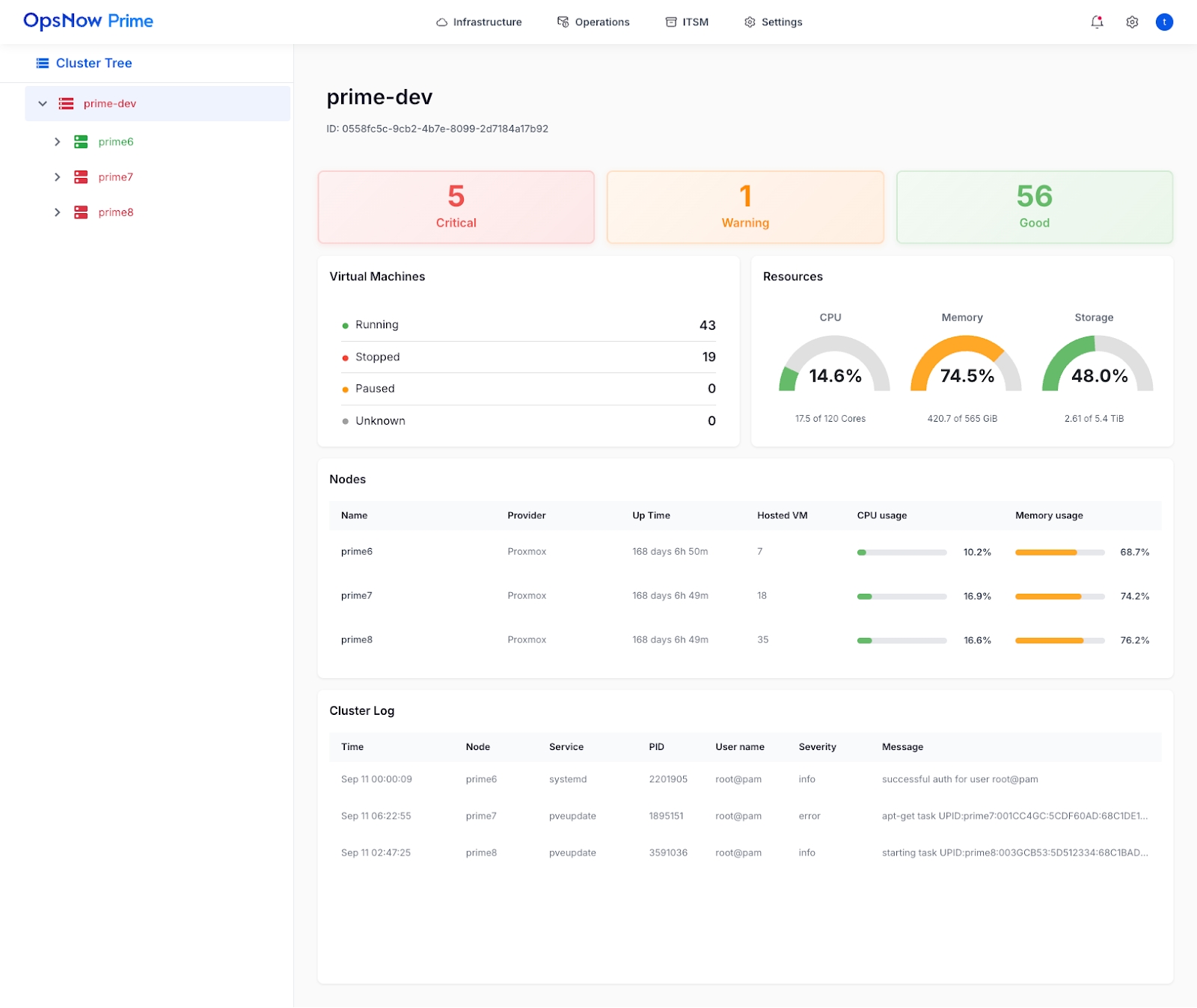
Task: Click the green prime6 server icon
Action: 81,142
